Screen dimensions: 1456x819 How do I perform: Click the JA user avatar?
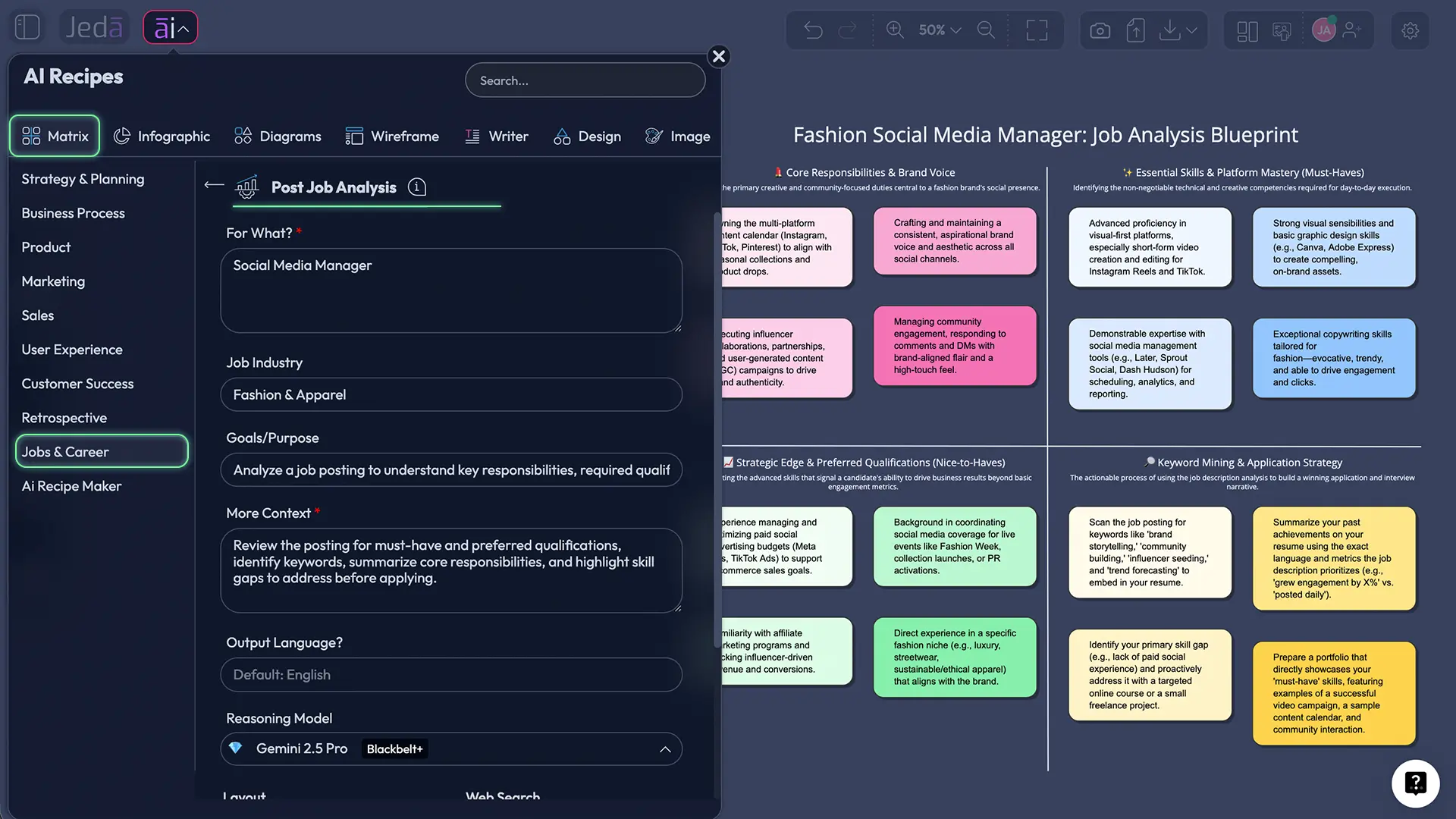click(1324, 30)
